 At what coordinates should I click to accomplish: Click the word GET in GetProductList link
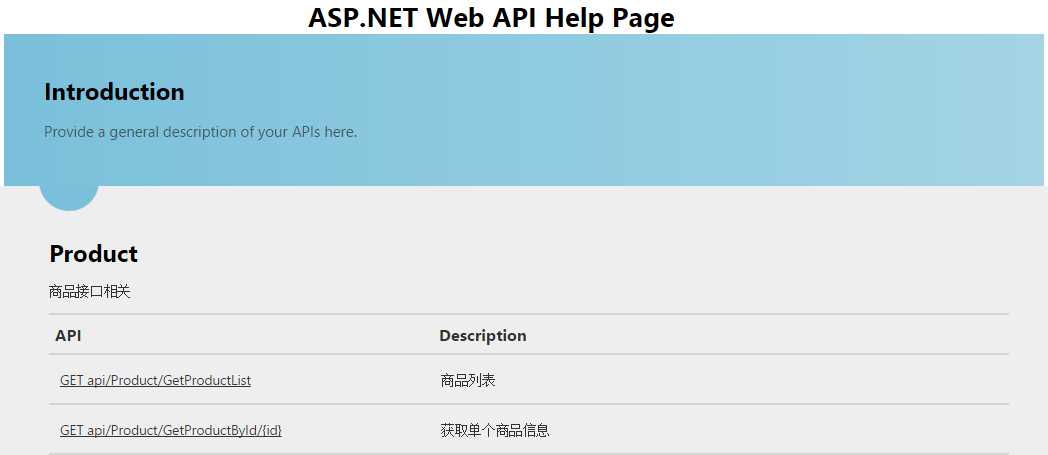[x=71, y=380]
